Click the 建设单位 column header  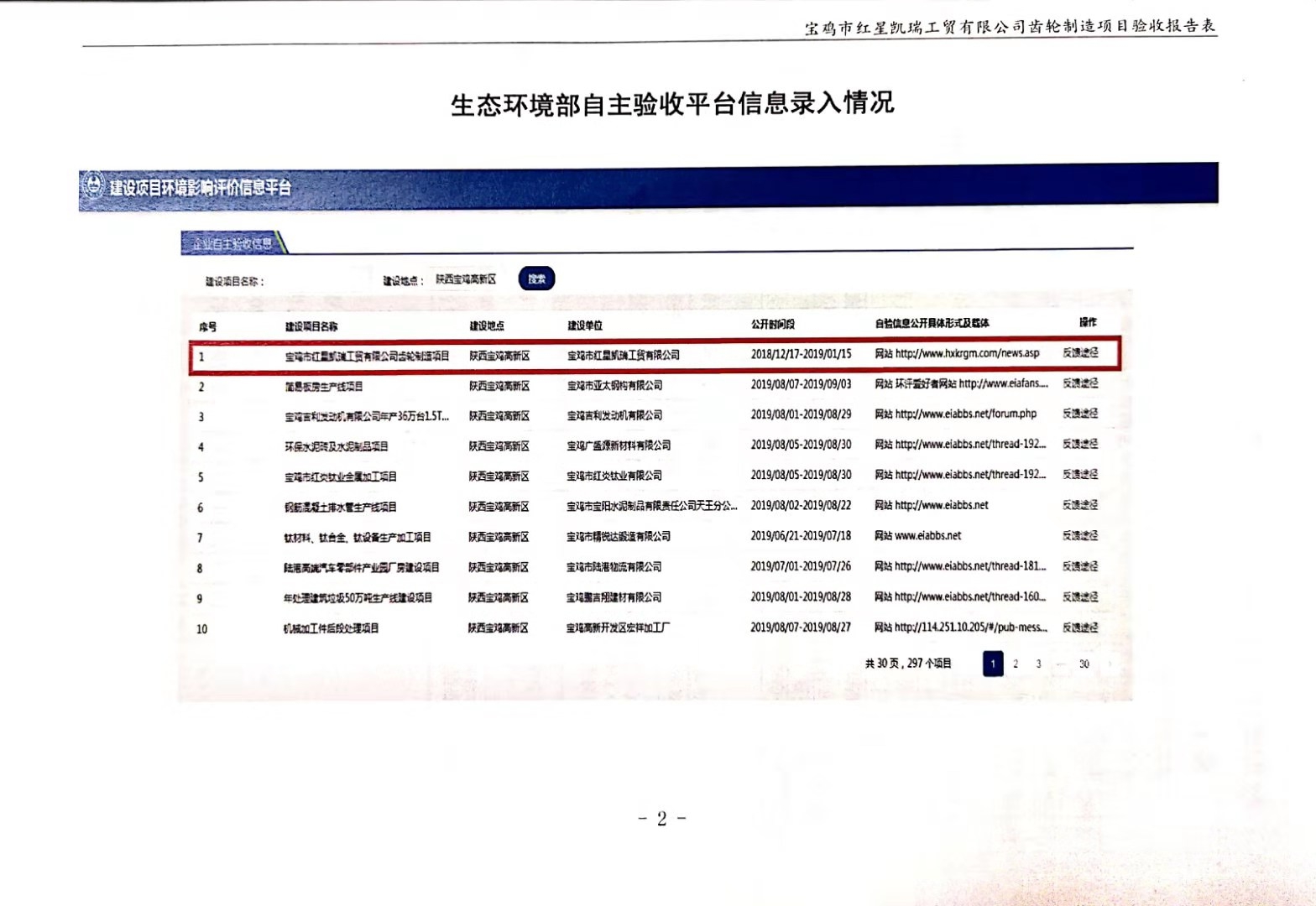[584, 325]
